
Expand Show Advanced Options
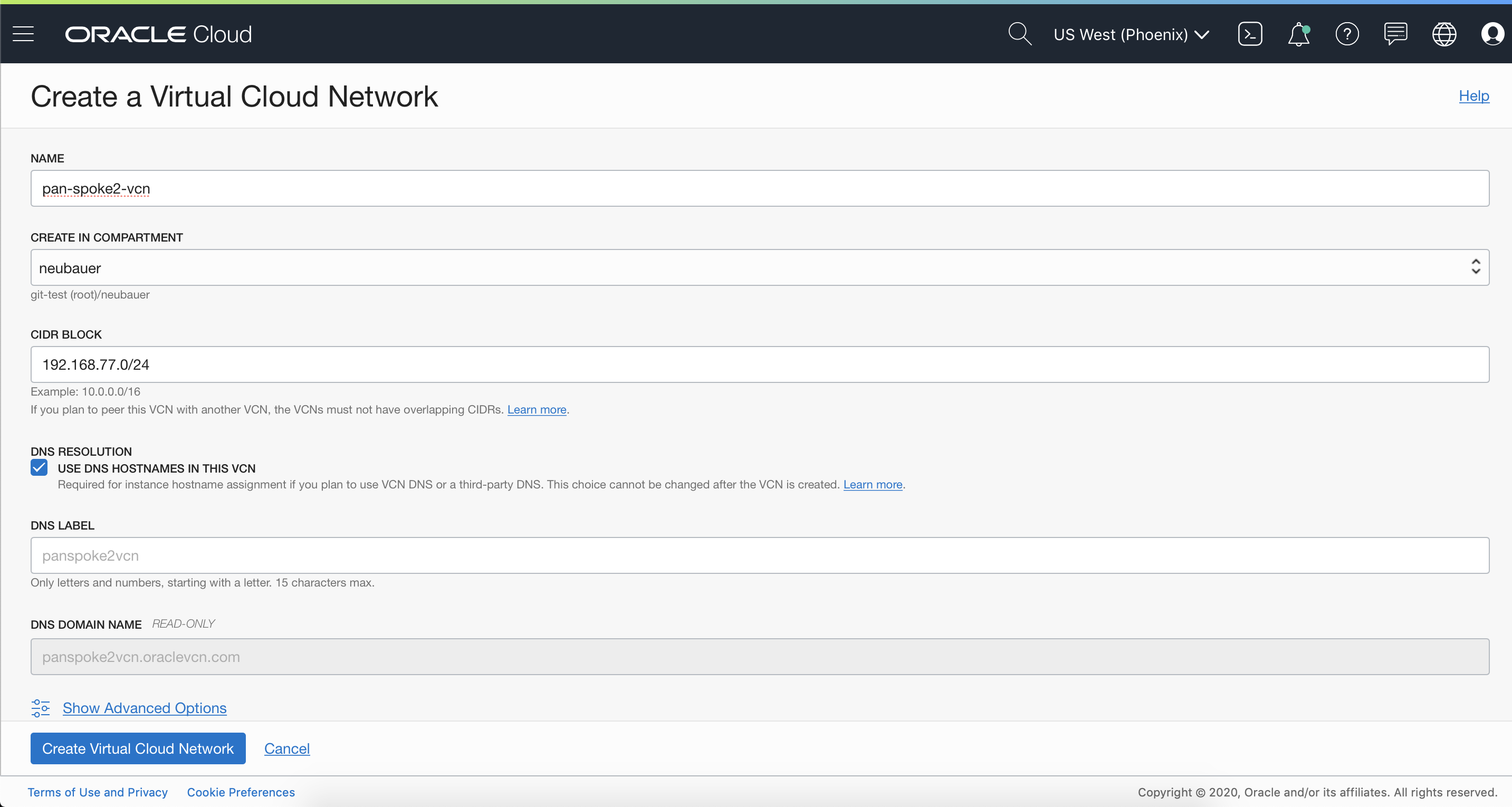(145, 708)
